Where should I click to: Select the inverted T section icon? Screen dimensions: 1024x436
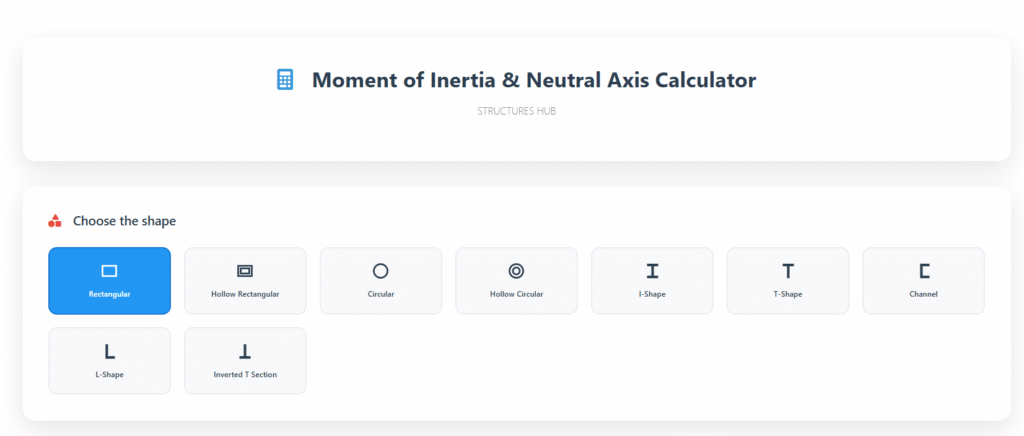pos(245,351)
